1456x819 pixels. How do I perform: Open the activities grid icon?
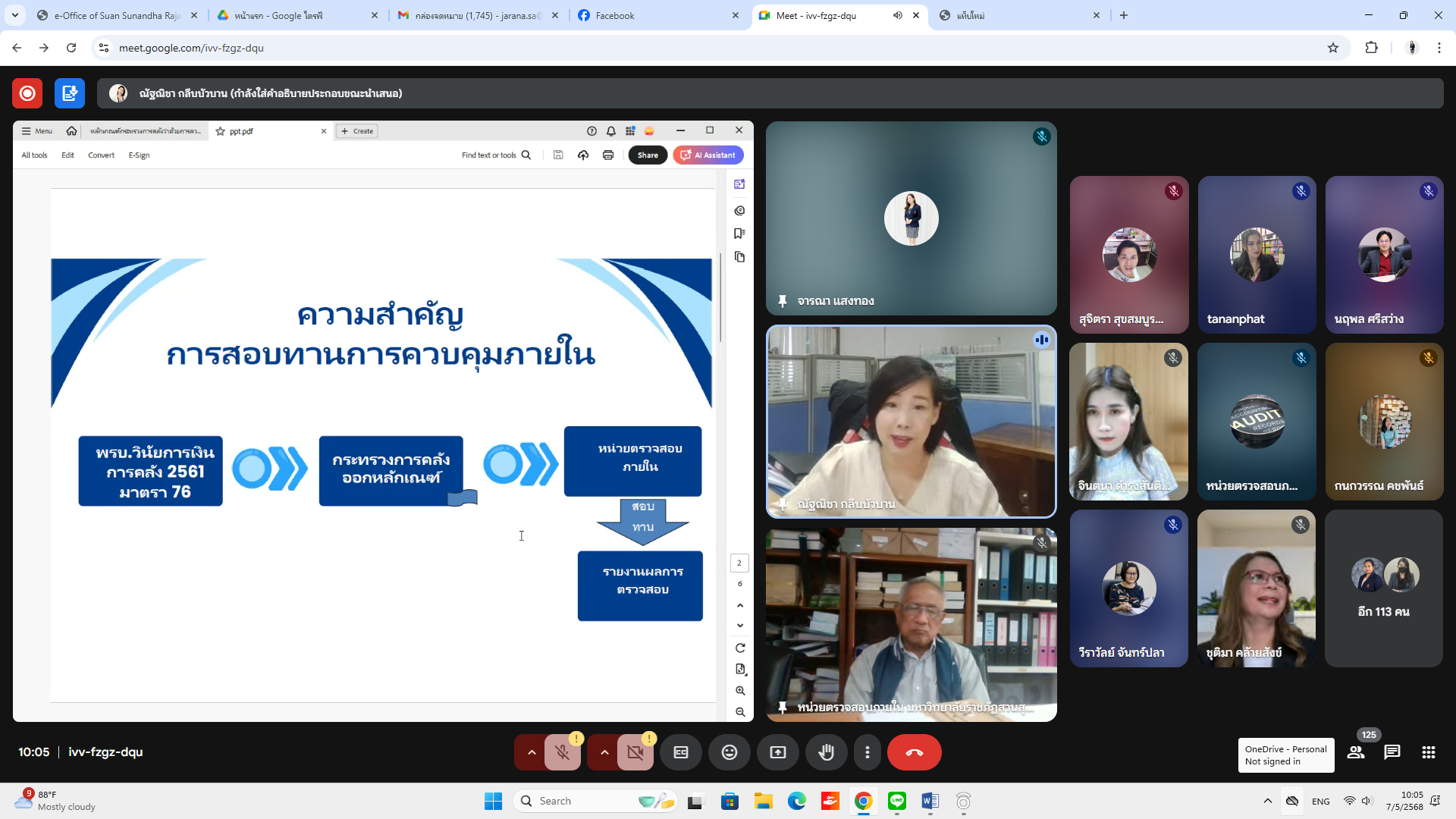coord(1429,752)
